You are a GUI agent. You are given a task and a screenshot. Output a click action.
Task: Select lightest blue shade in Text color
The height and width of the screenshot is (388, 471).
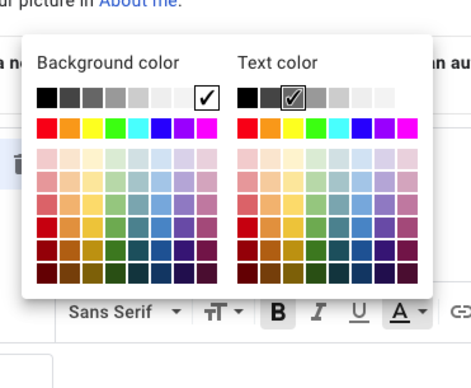click(362, 159)
